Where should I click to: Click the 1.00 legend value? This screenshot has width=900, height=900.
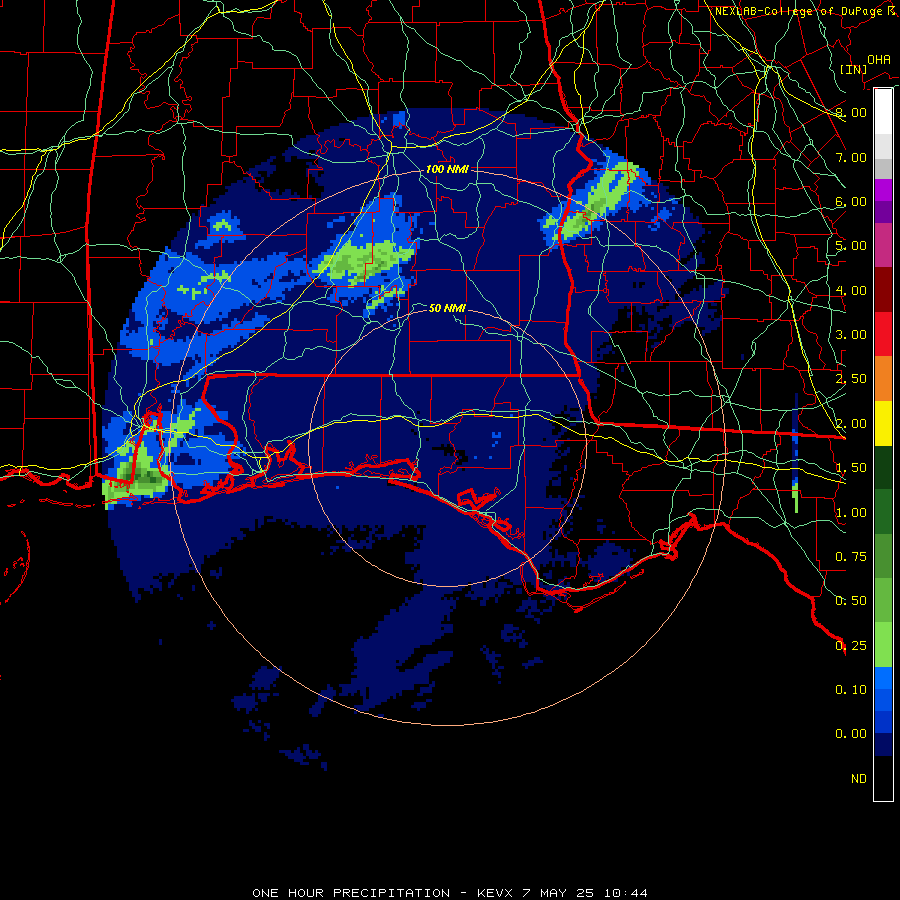(x=851, y=513)
